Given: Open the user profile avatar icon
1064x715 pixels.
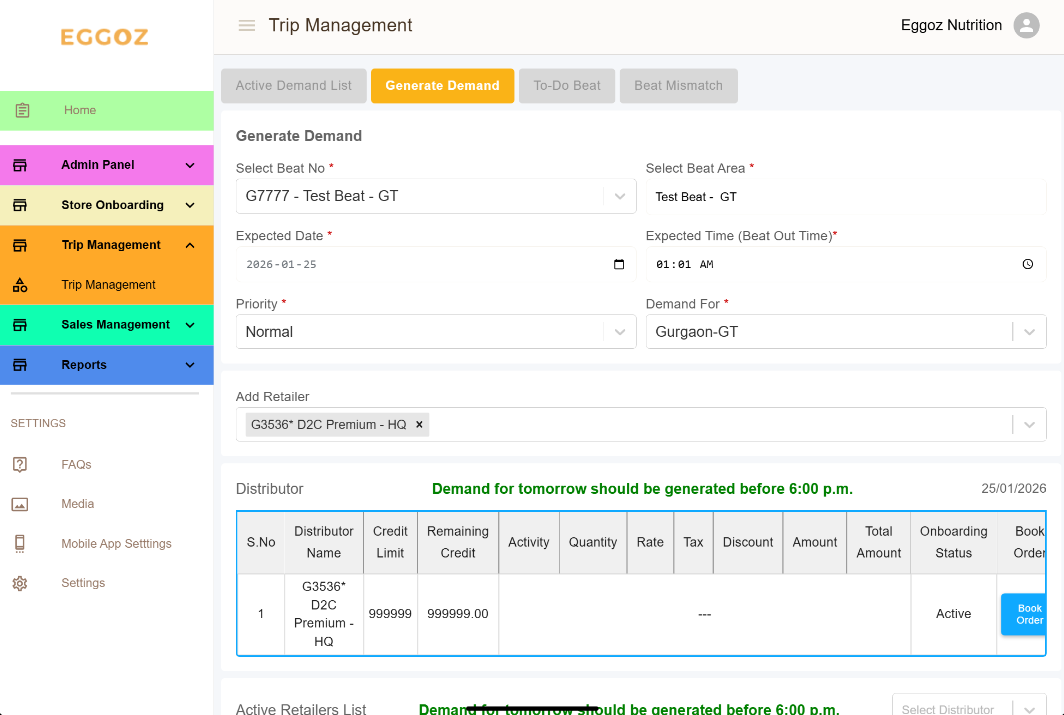Looking at the screenshot, I should tap(1026, 26).
